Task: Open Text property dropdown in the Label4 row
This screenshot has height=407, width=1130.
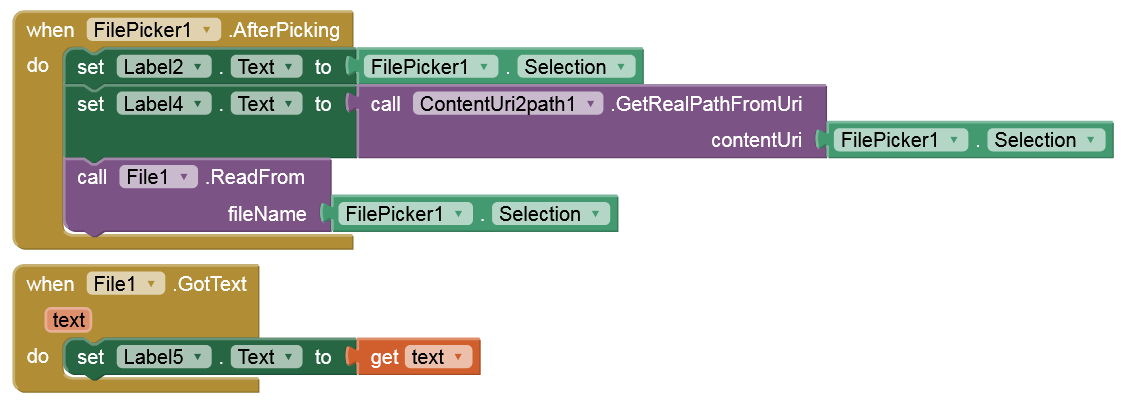Action: [x=288, y=104]
